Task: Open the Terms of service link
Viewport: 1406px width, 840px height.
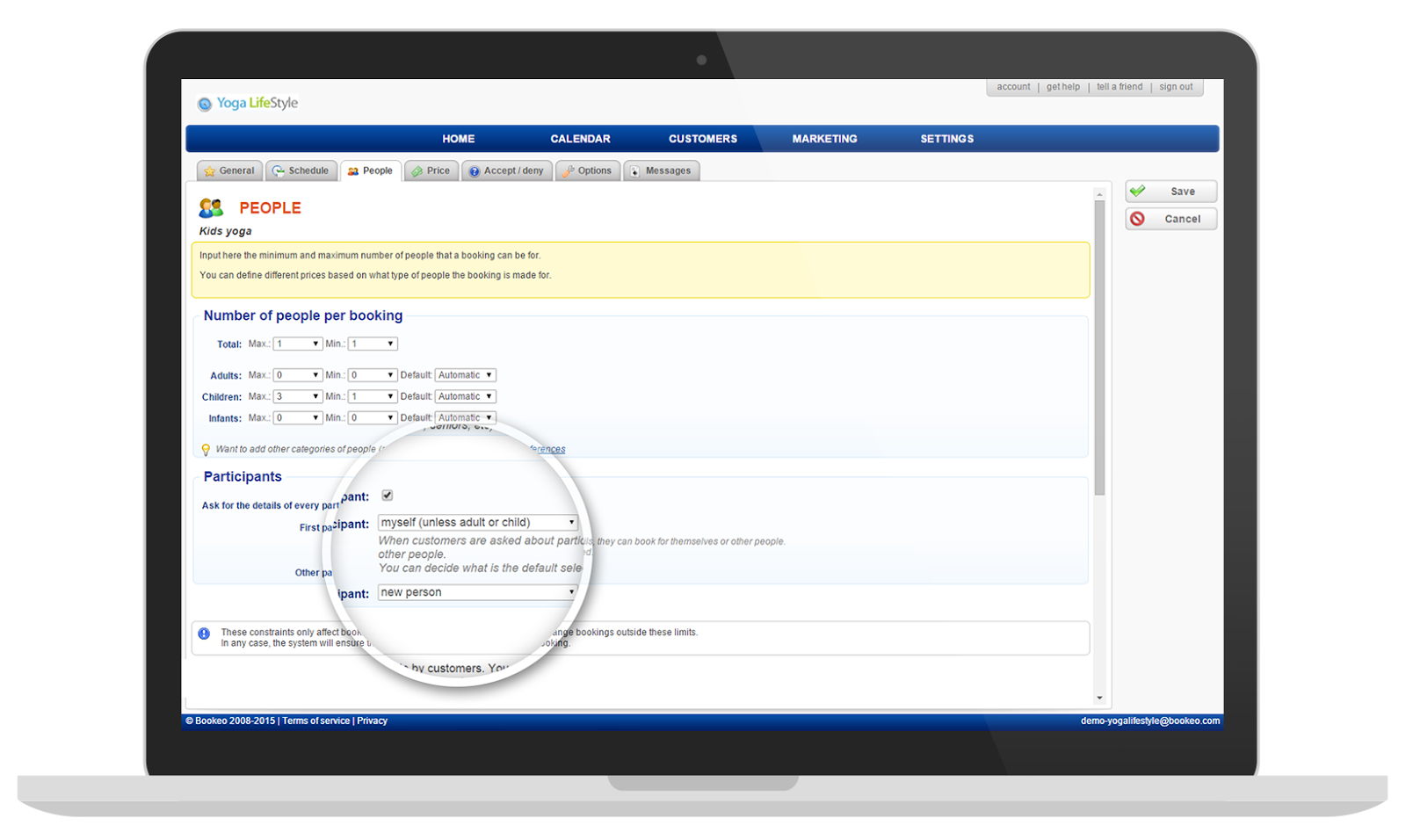Action: [x=315, y=721]
